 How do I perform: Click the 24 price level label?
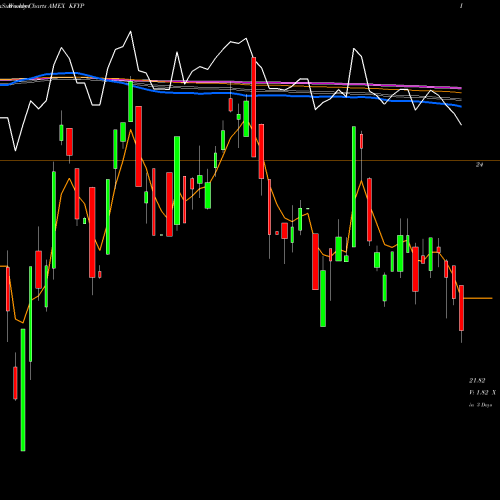479,164
